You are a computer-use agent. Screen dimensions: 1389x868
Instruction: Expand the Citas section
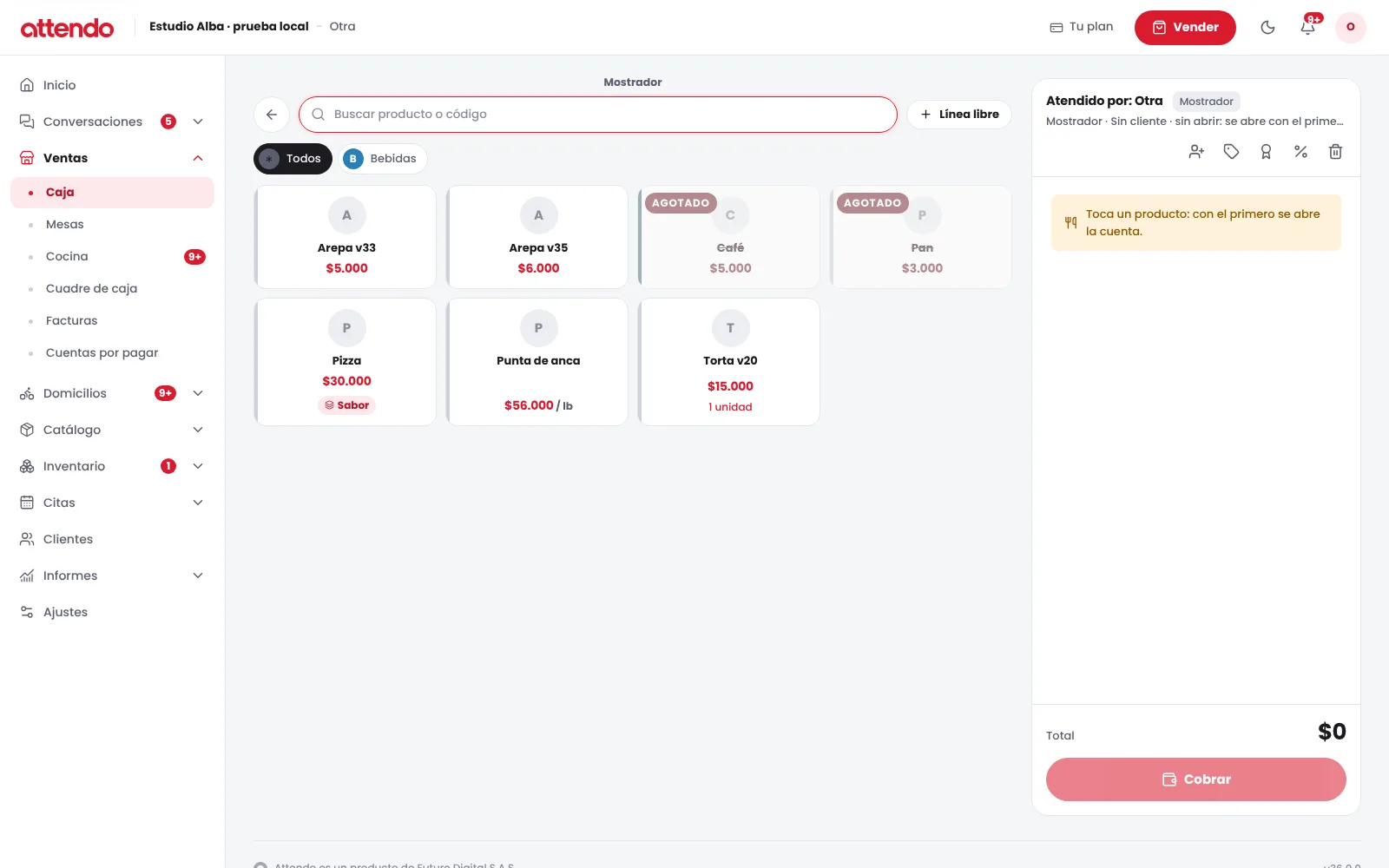198,503
